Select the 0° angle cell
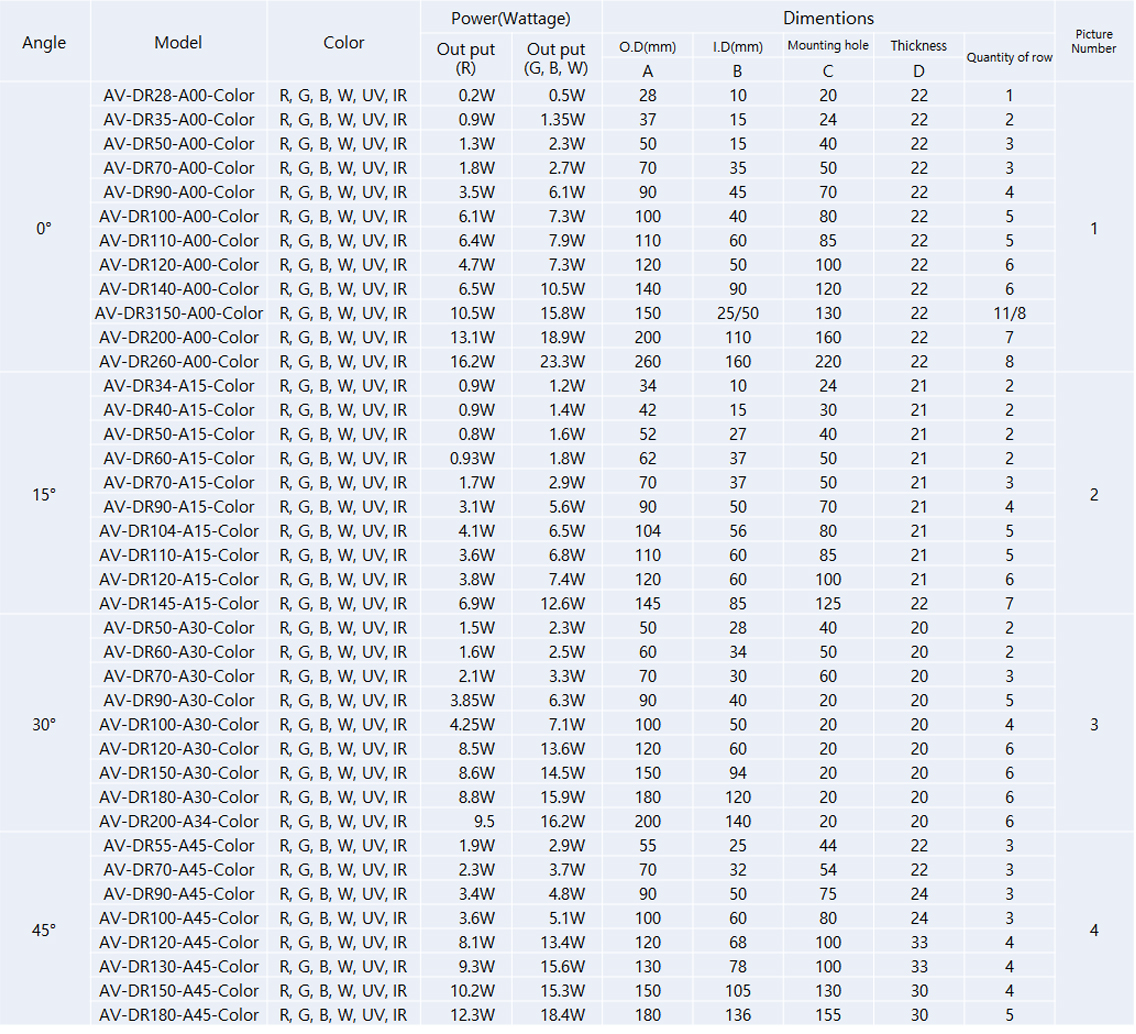Viewport: 1136px width, 1034px height. (44, 229)
